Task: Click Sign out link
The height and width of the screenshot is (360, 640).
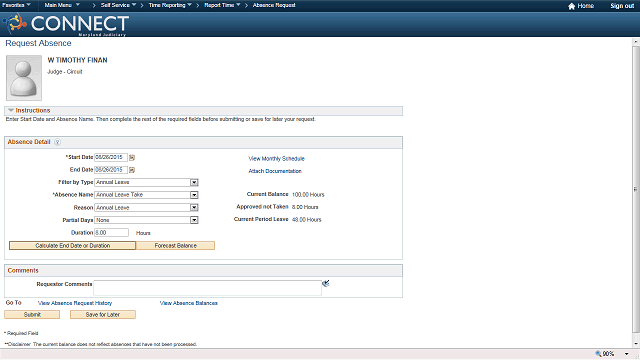Action: [622, 6]
